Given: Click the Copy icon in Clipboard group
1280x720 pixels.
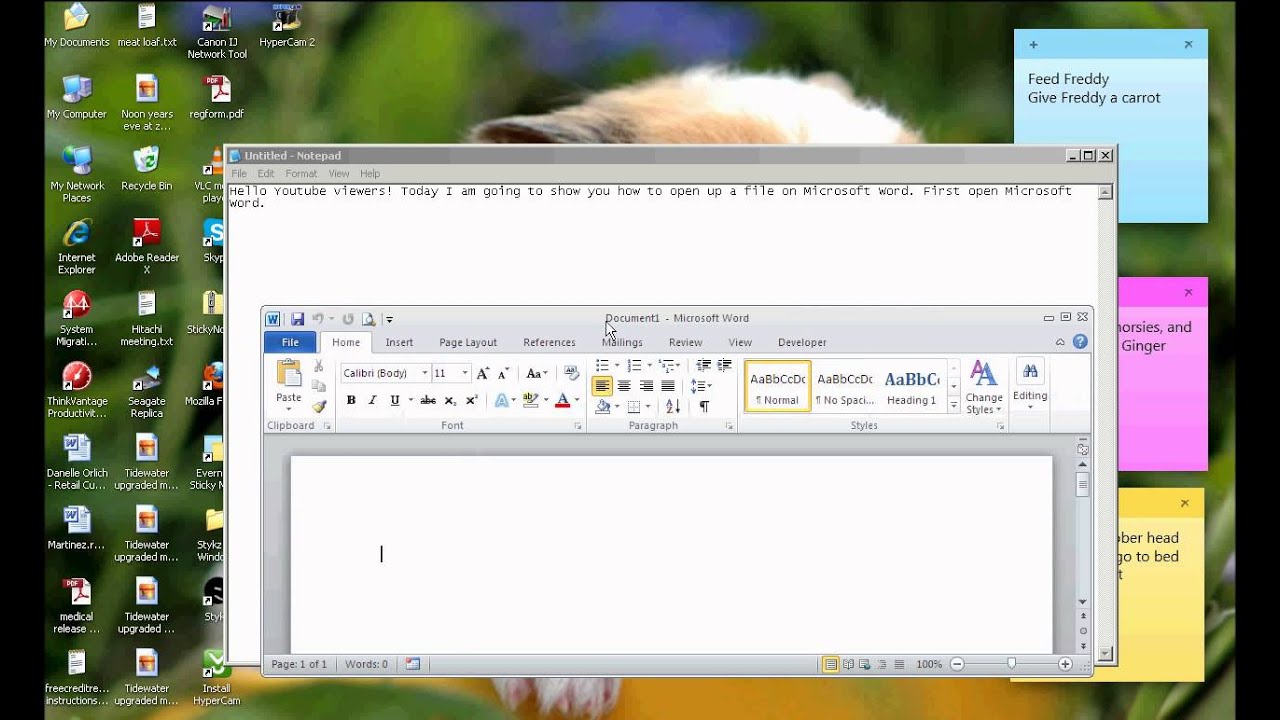Looking at the screenshot, I should (x=319, y=386).
